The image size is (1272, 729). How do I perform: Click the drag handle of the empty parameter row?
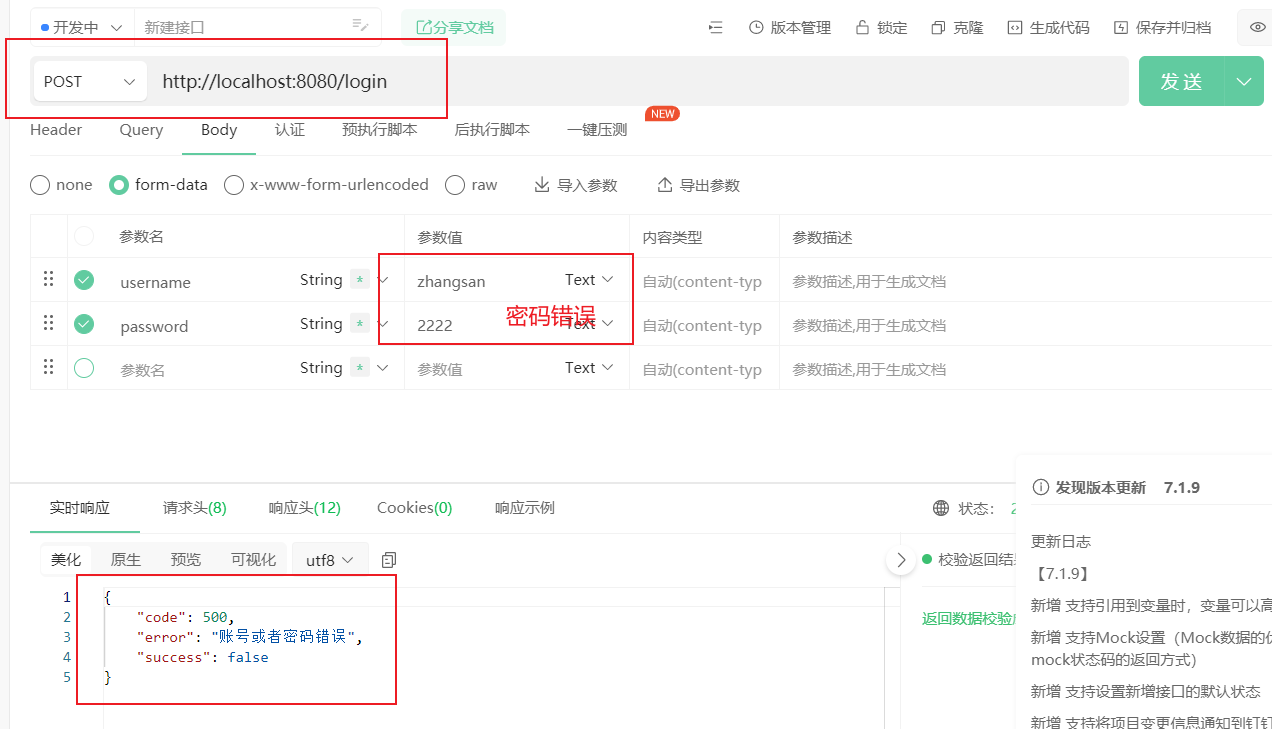point(48,368)
